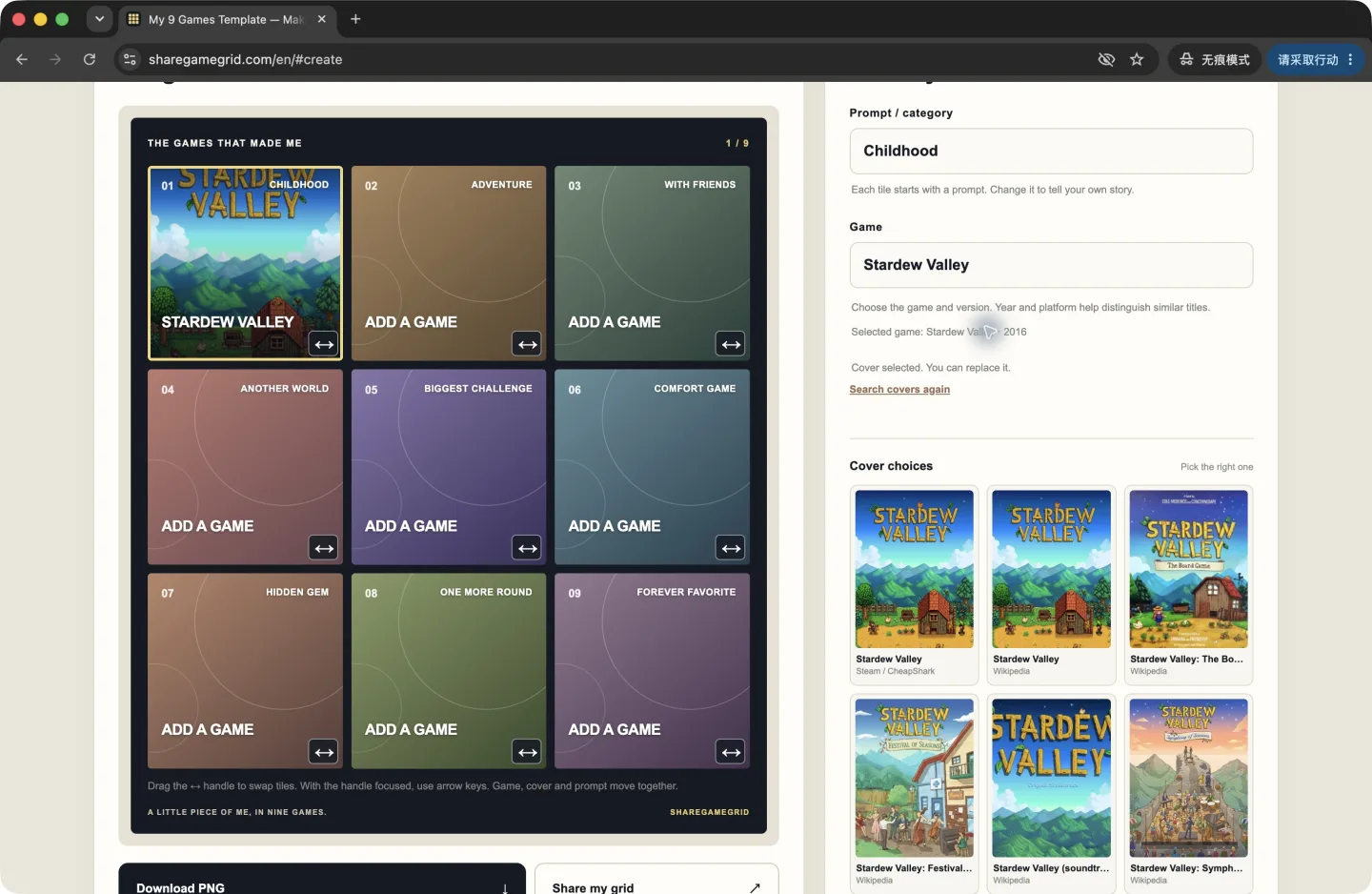Select the Hidden Gem empty tile
The height and width of the screenshot is (894, 1372).
click(x=245, y=671)
